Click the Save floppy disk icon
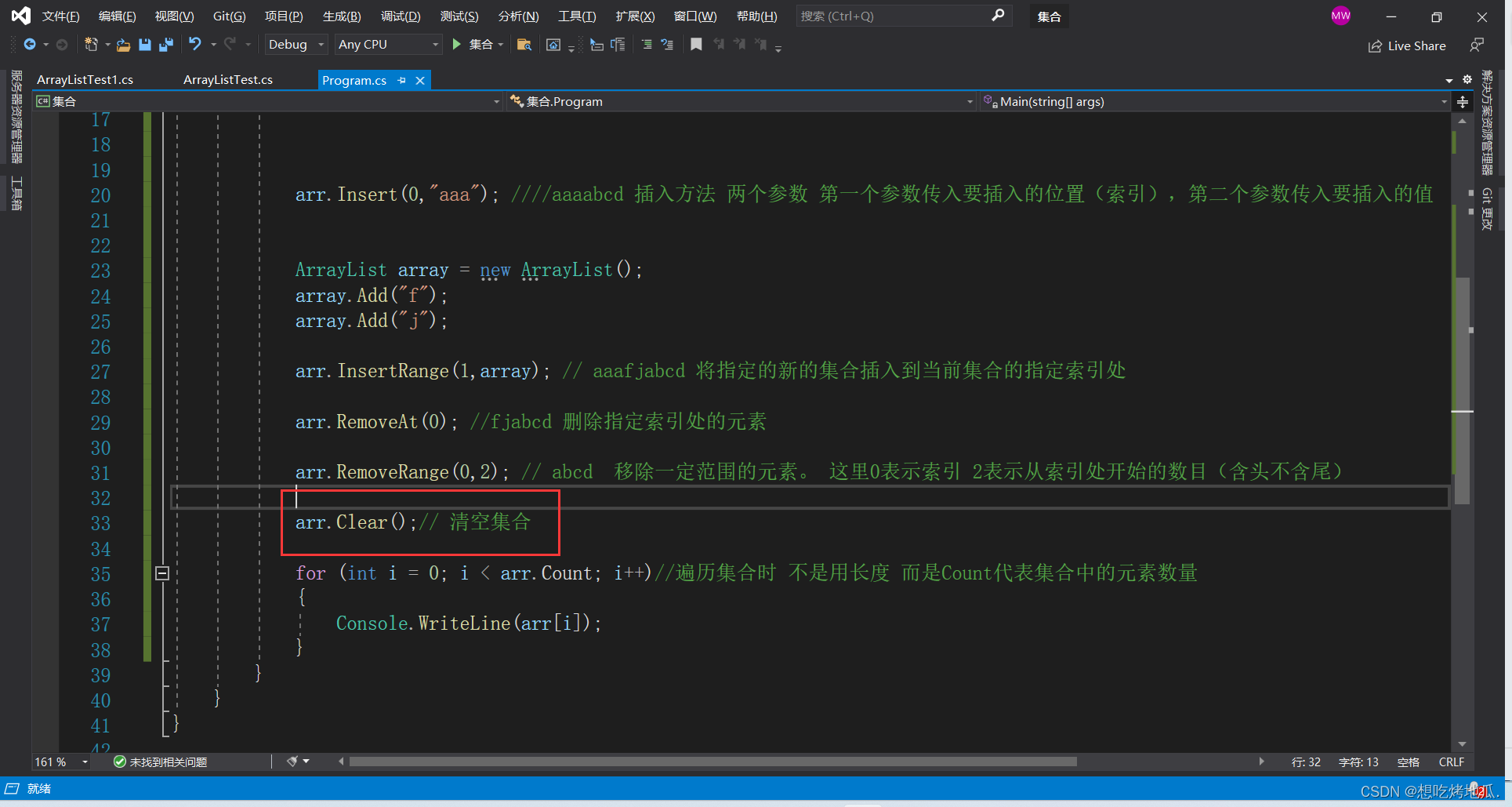Screen dimensions: 1512x807 (145, 45)
